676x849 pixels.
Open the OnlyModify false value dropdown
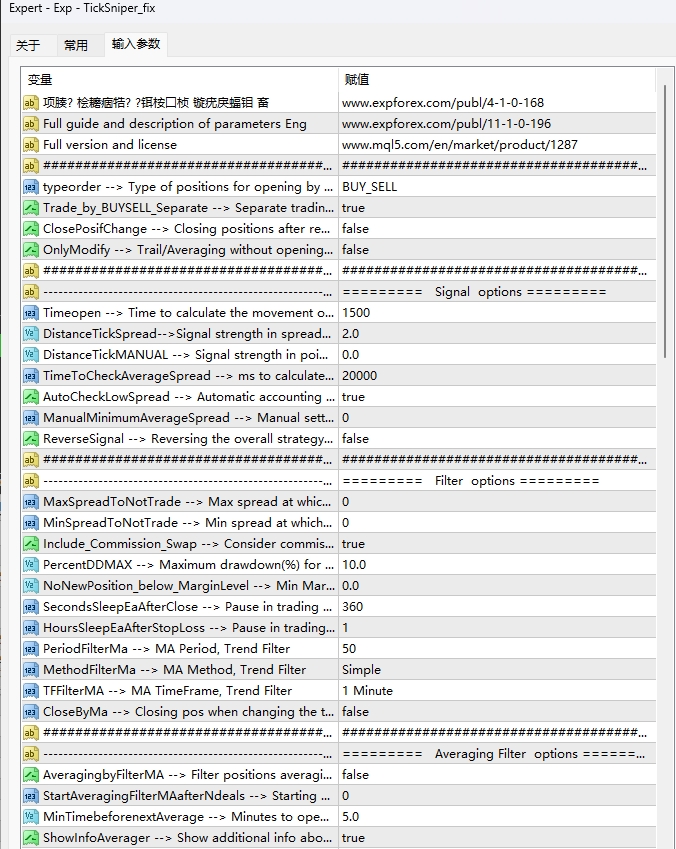point(497,250)
